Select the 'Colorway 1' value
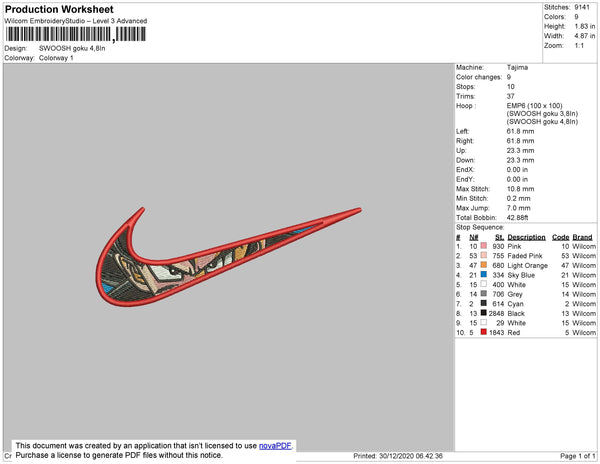The image size is (600, 464). coord(56,58)
